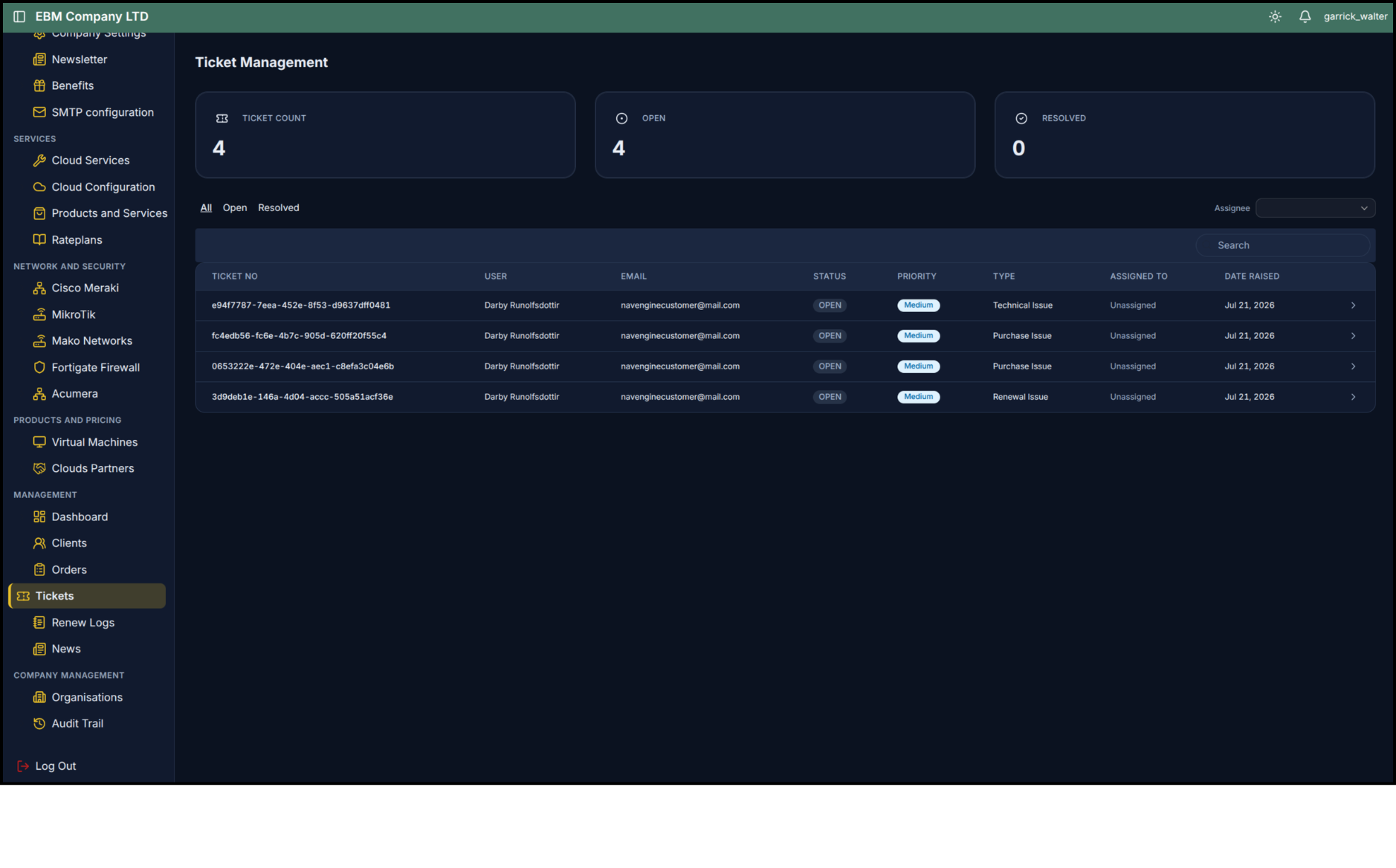Toggle the sidebar panel icon
Image resolution: width=1396 pixels, height=868 pixels.
pyautogui.click(x=19, y=16)
